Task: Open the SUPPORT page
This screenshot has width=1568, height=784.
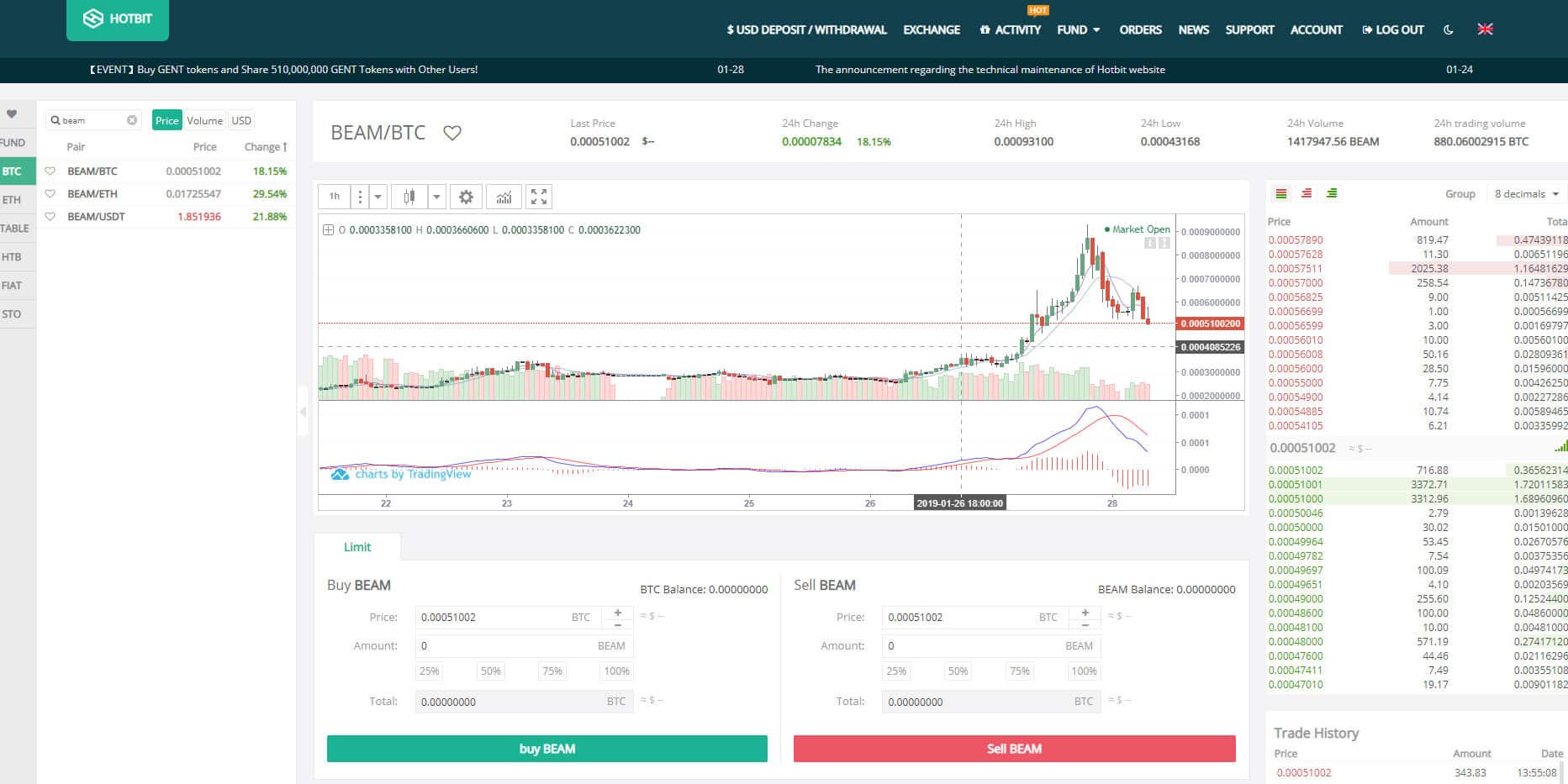Action: [x=1250, y=29]
